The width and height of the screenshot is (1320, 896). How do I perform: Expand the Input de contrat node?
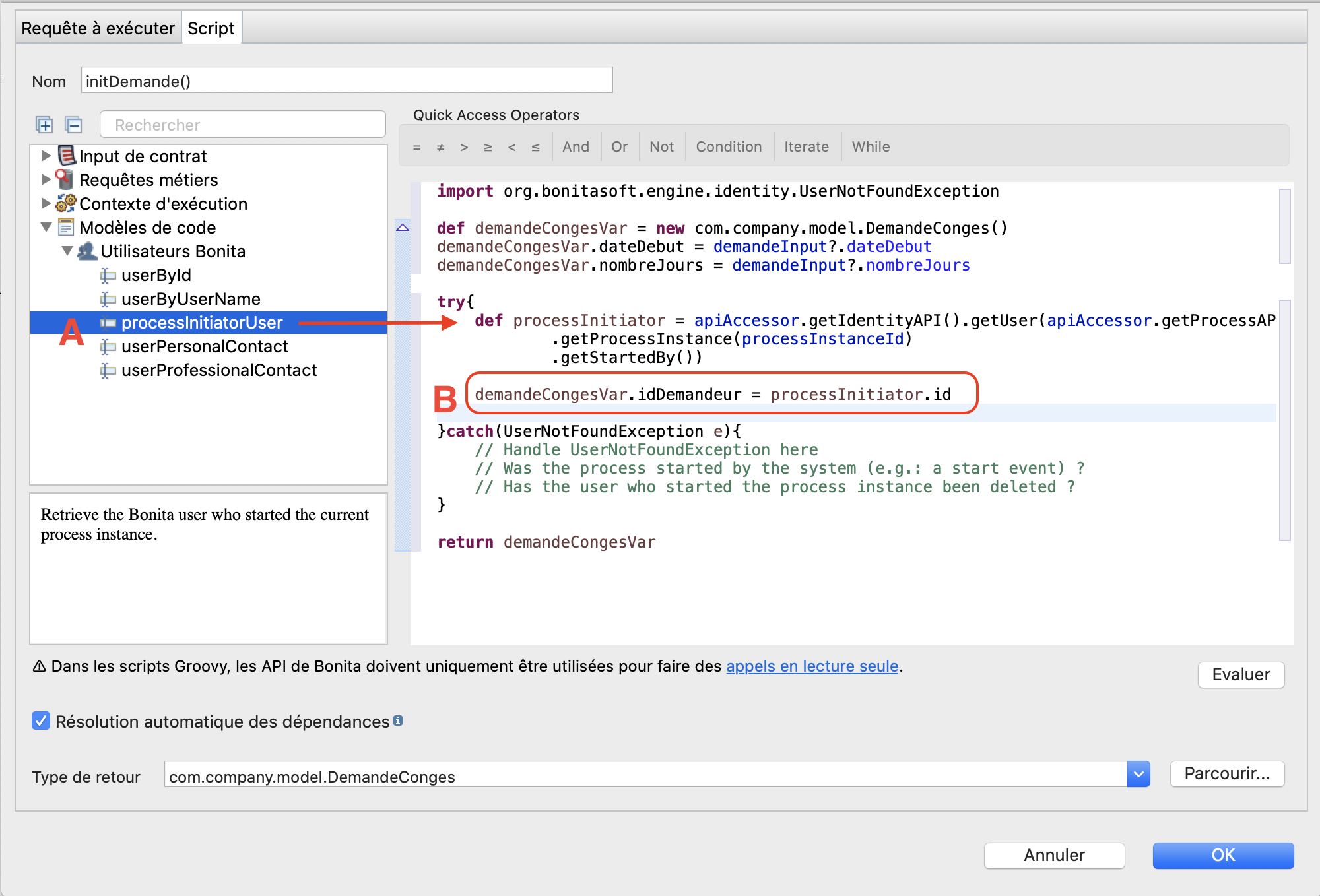pyautogui.click(x=46, y=156)
